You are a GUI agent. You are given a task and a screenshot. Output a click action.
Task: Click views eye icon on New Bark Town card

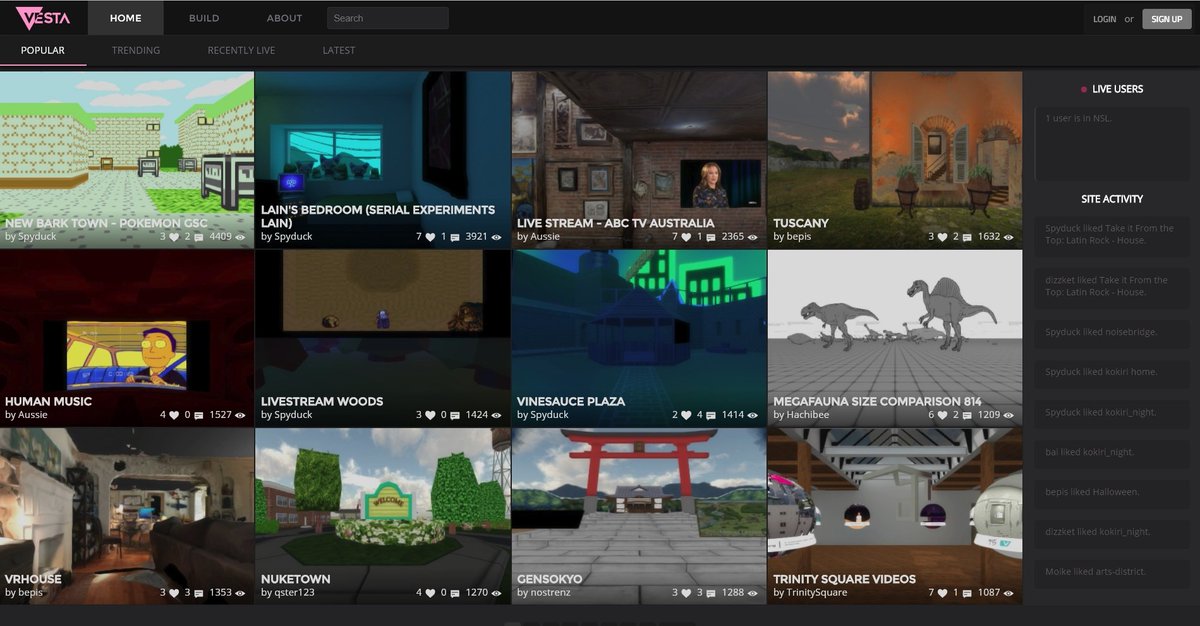tap(241, 237)
